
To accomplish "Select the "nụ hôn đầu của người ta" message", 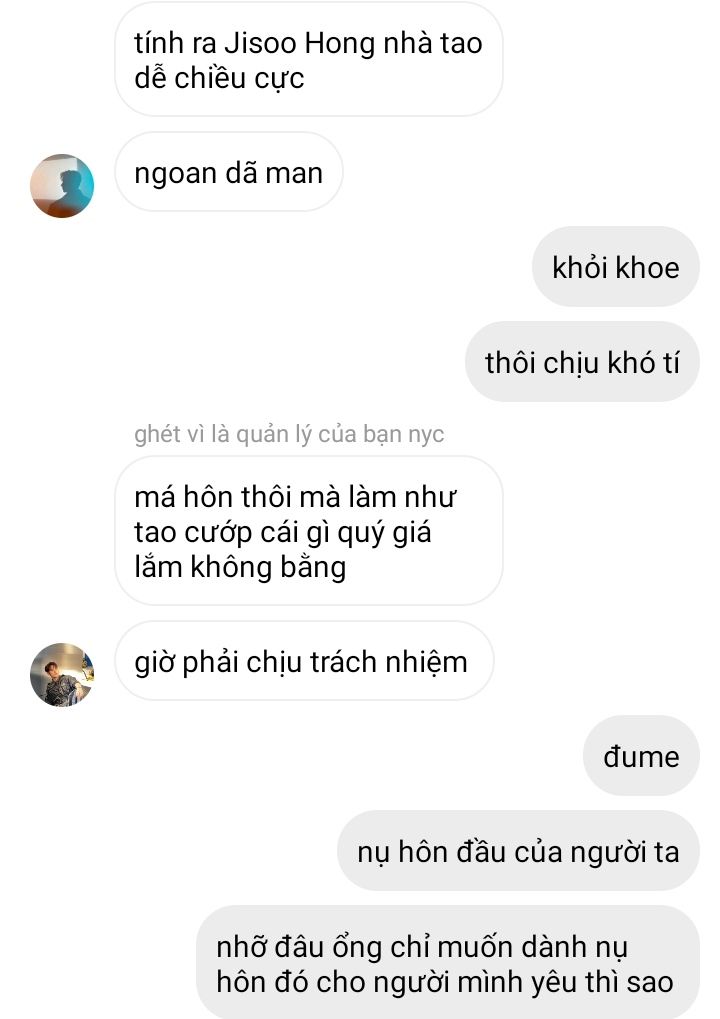I will [x=519, y=851].
